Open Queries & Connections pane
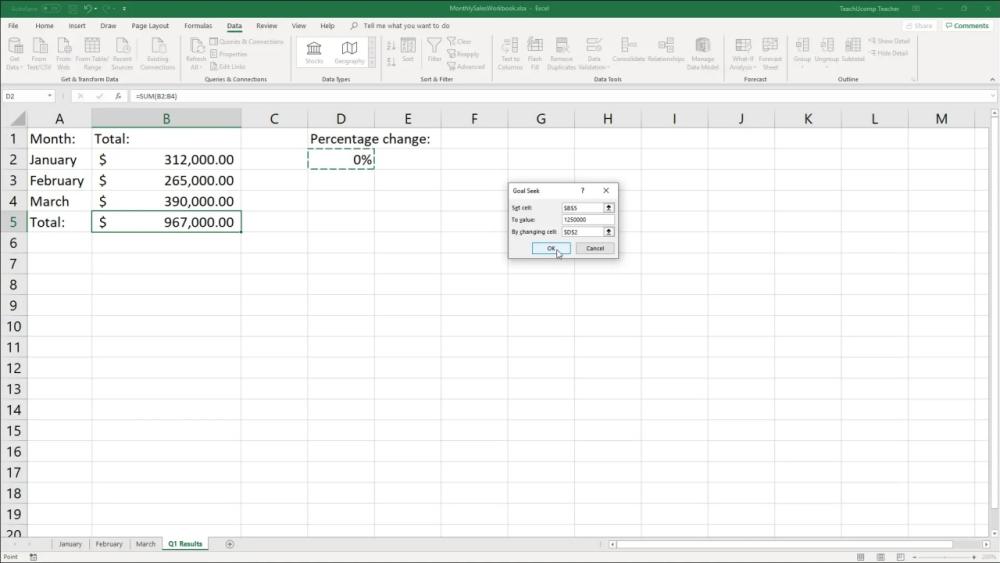The image size is (1000, 563). (x=247, y=41)
